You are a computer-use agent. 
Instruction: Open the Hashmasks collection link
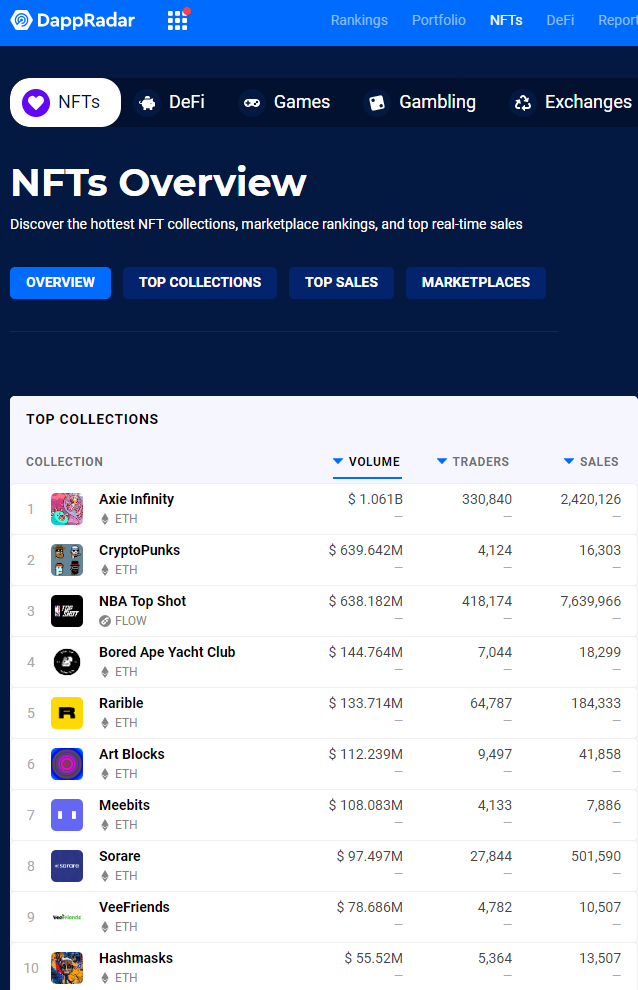(x=136, y=958)
